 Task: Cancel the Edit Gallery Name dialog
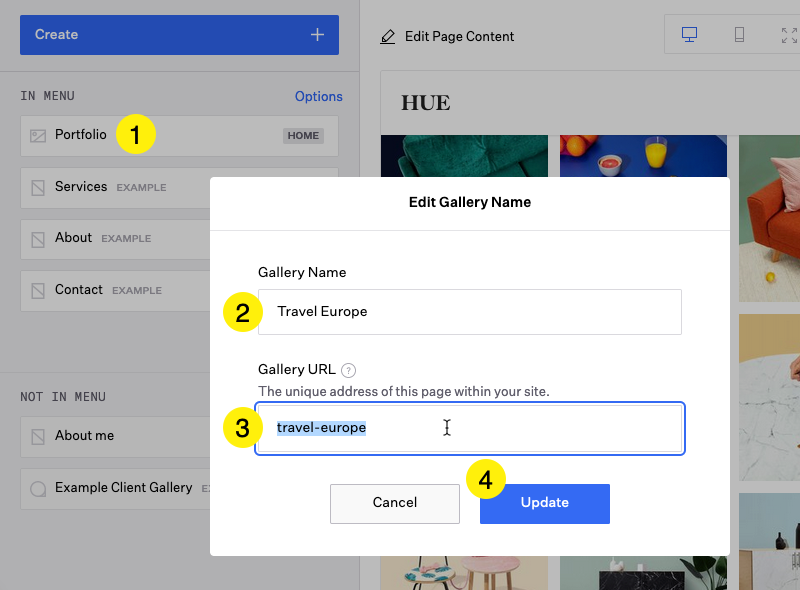pyautogui.click(x=394, y=503)
